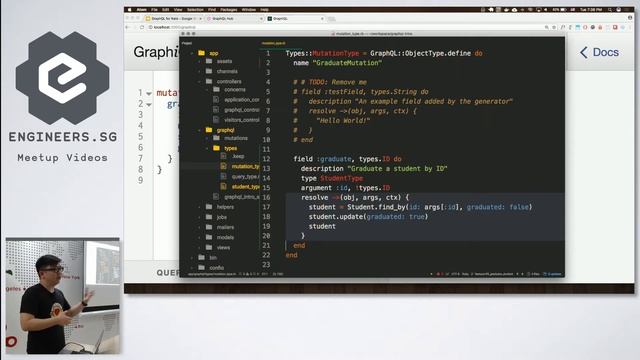Click the battery status icon
Screen dimensions: 640x360
pos(564,9)
